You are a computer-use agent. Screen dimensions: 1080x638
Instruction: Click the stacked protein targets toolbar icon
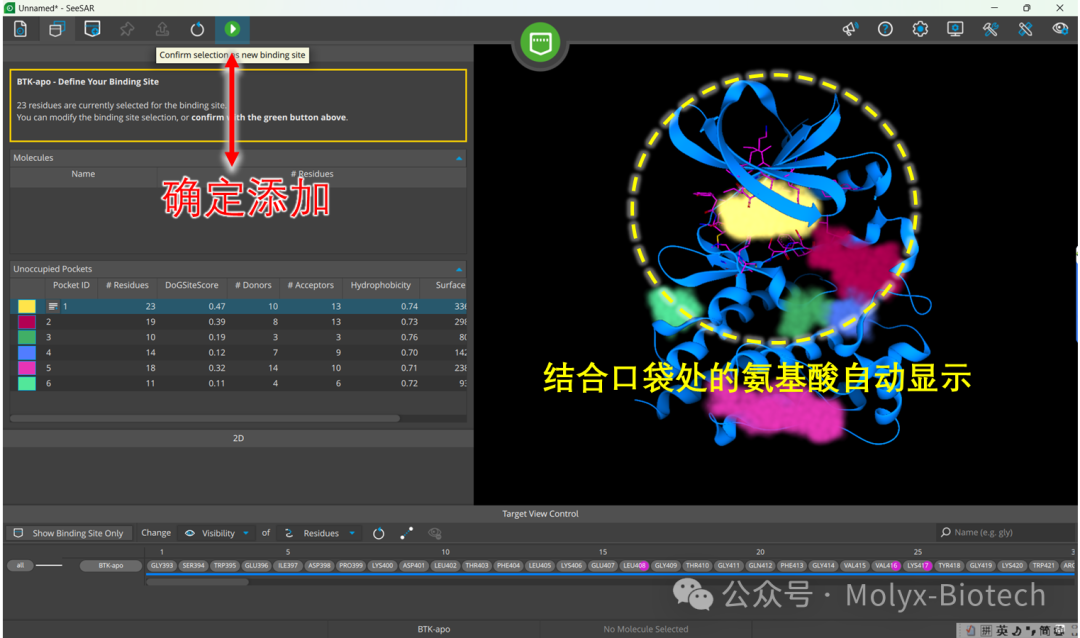point(56,29)
